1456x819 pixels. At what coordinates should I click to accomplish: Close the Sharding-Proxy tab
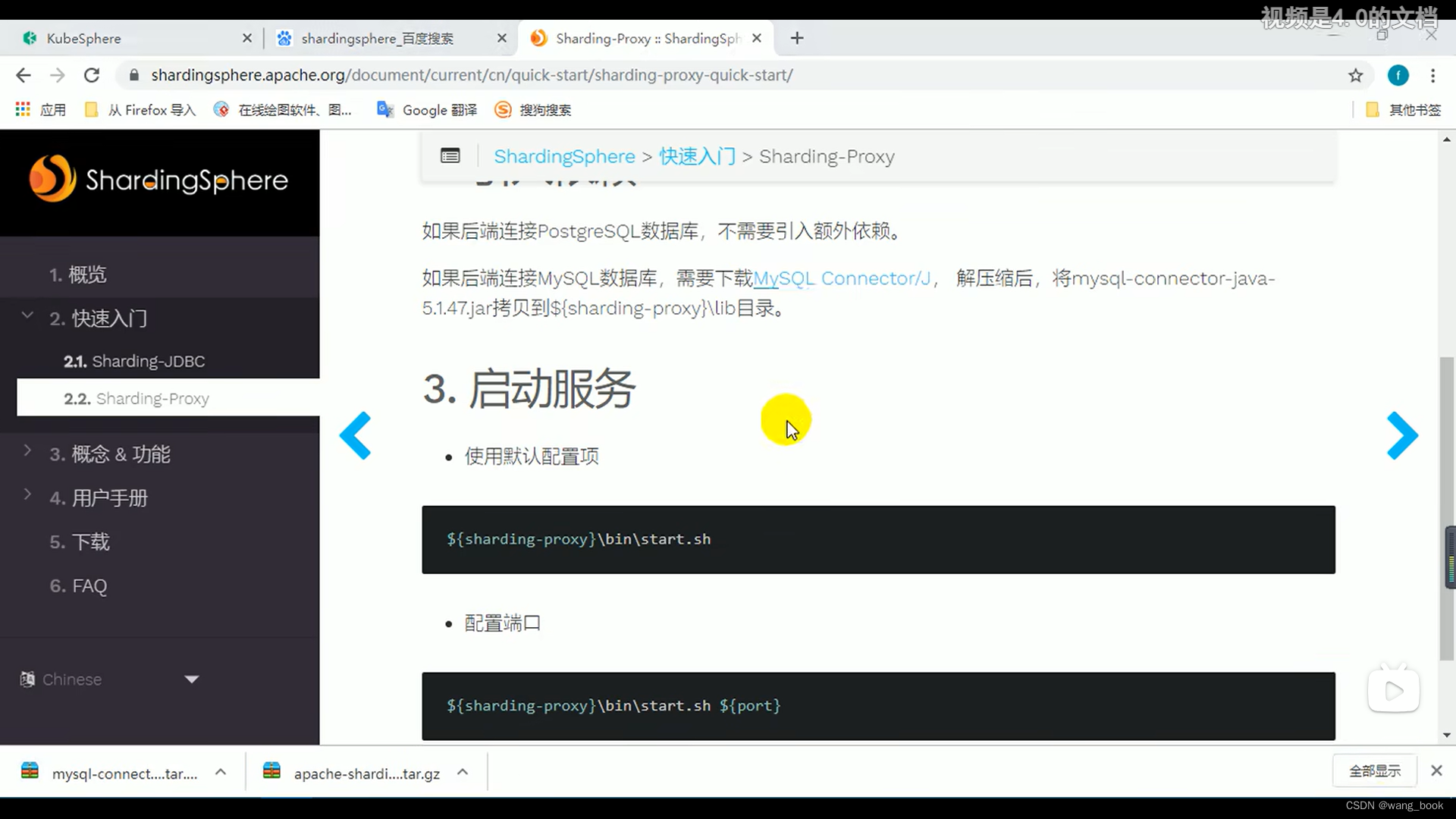tap(756, 38)
